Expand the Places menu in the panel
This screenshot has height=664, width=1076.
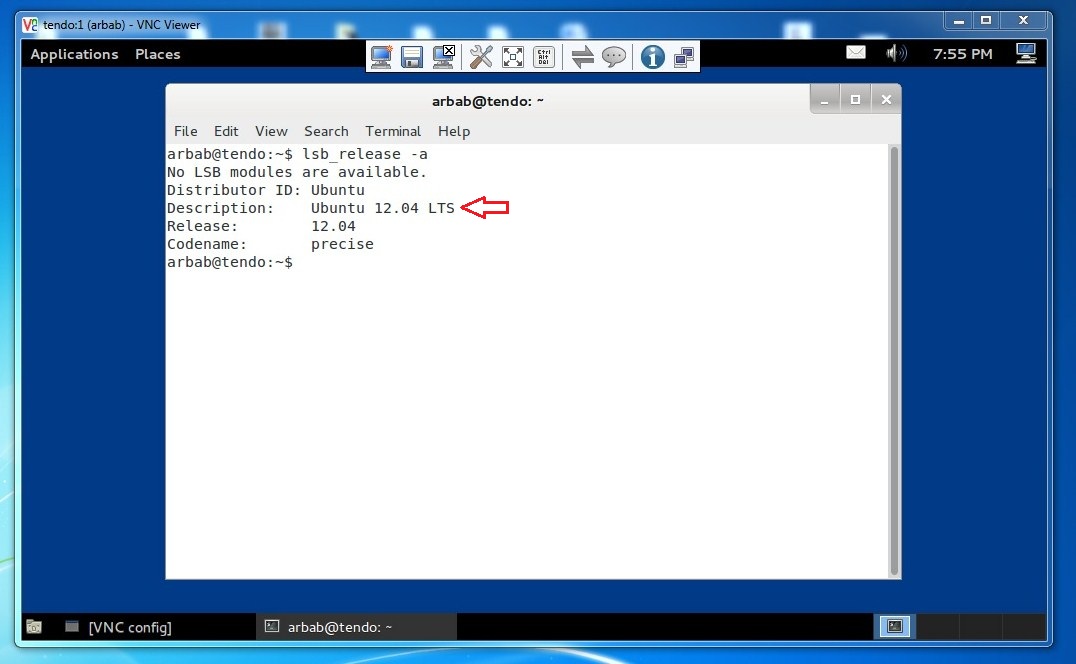tap(158, 54)
